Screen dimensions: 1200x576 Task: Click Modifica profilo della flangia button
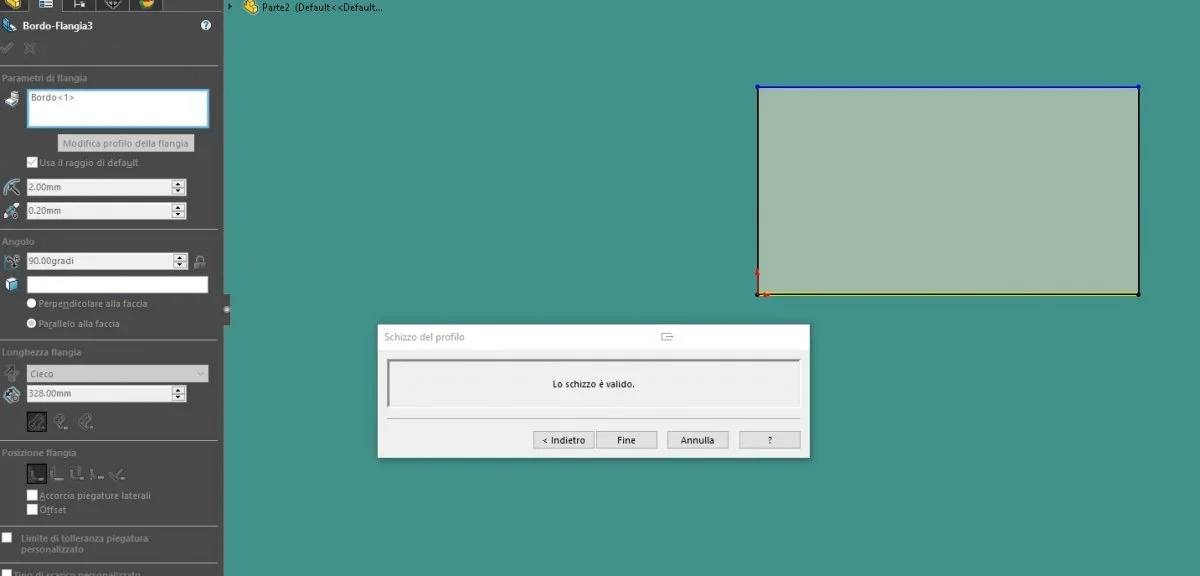[125, 143]
